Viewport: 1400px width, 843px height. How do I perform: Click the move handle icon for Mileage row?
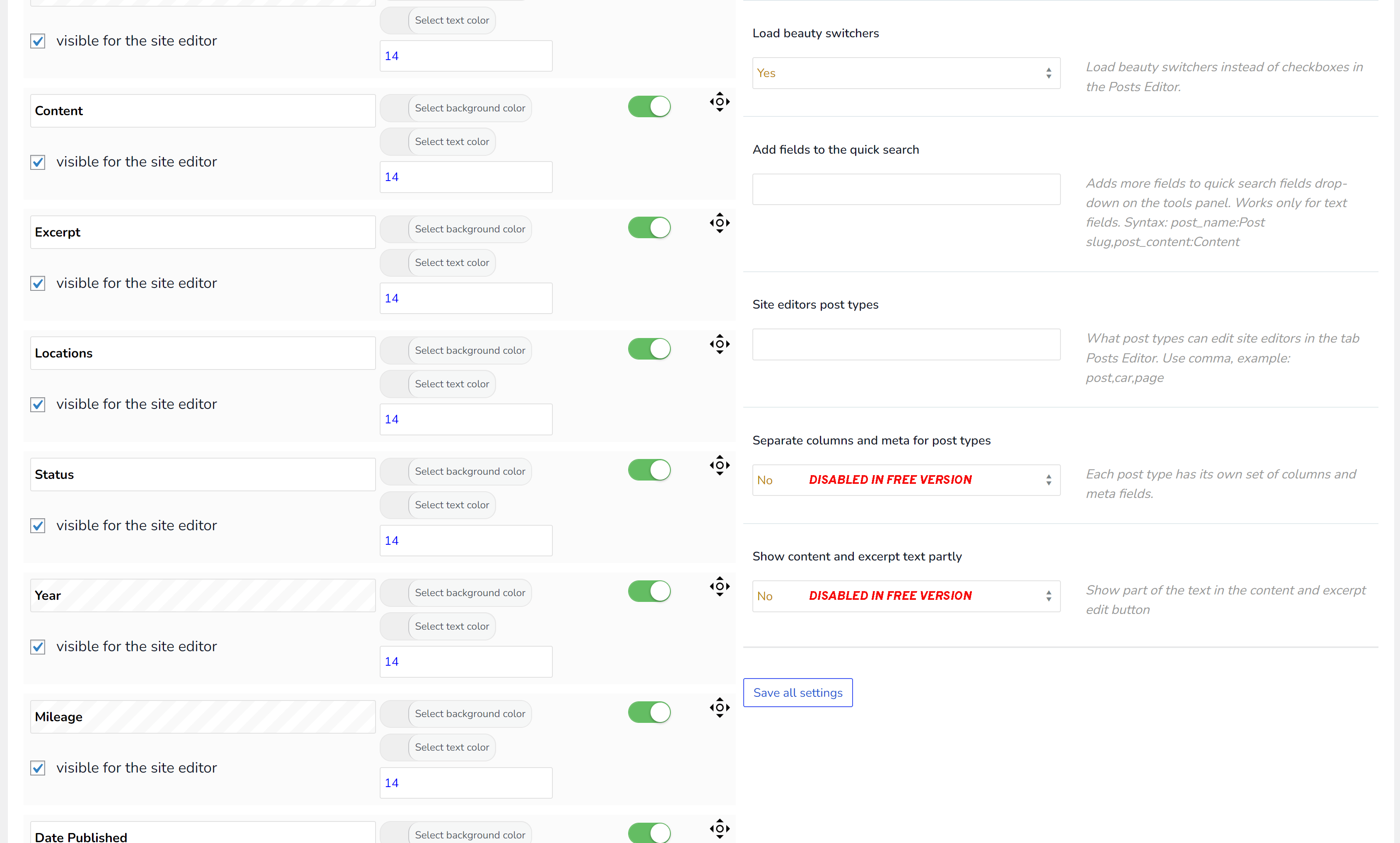click(x=719, y=707)
